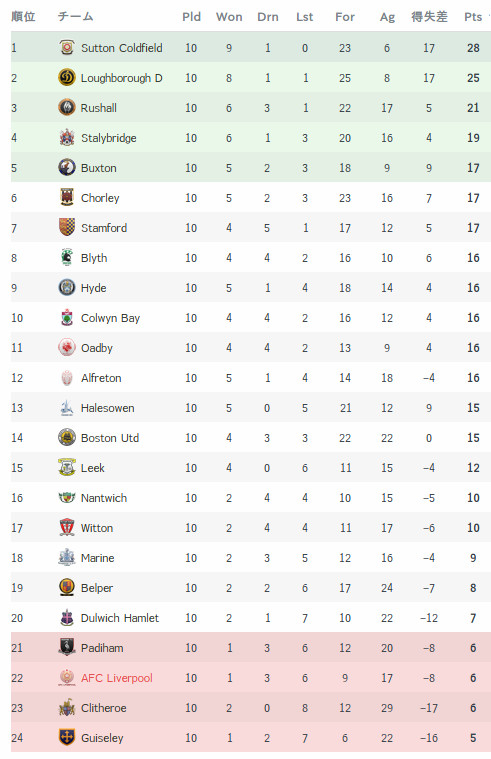This screenshot has width=491, height=759.
Task: Click the Sutton Coldfield club crest
Action: point(67,47)
